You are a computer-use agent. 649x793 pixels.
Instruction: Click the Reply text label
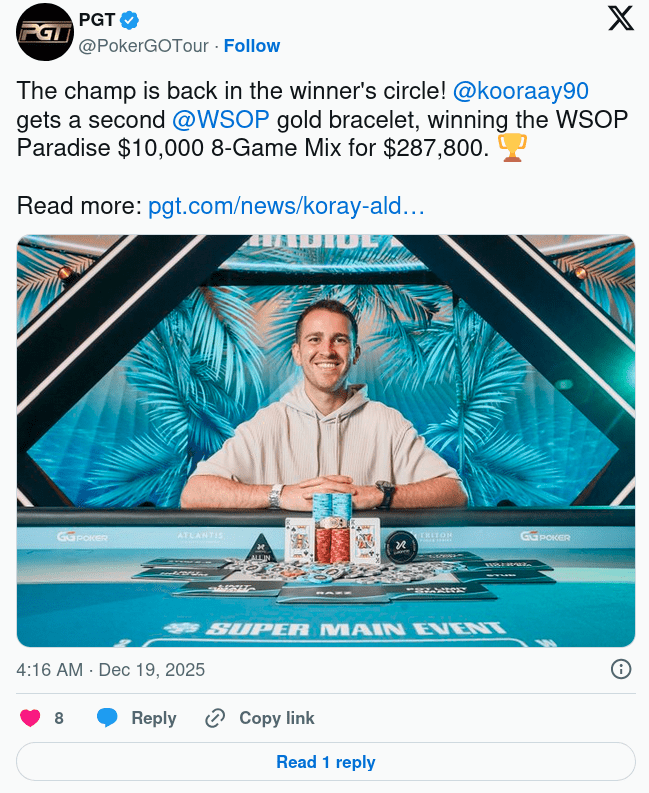[x=154, y=718]
